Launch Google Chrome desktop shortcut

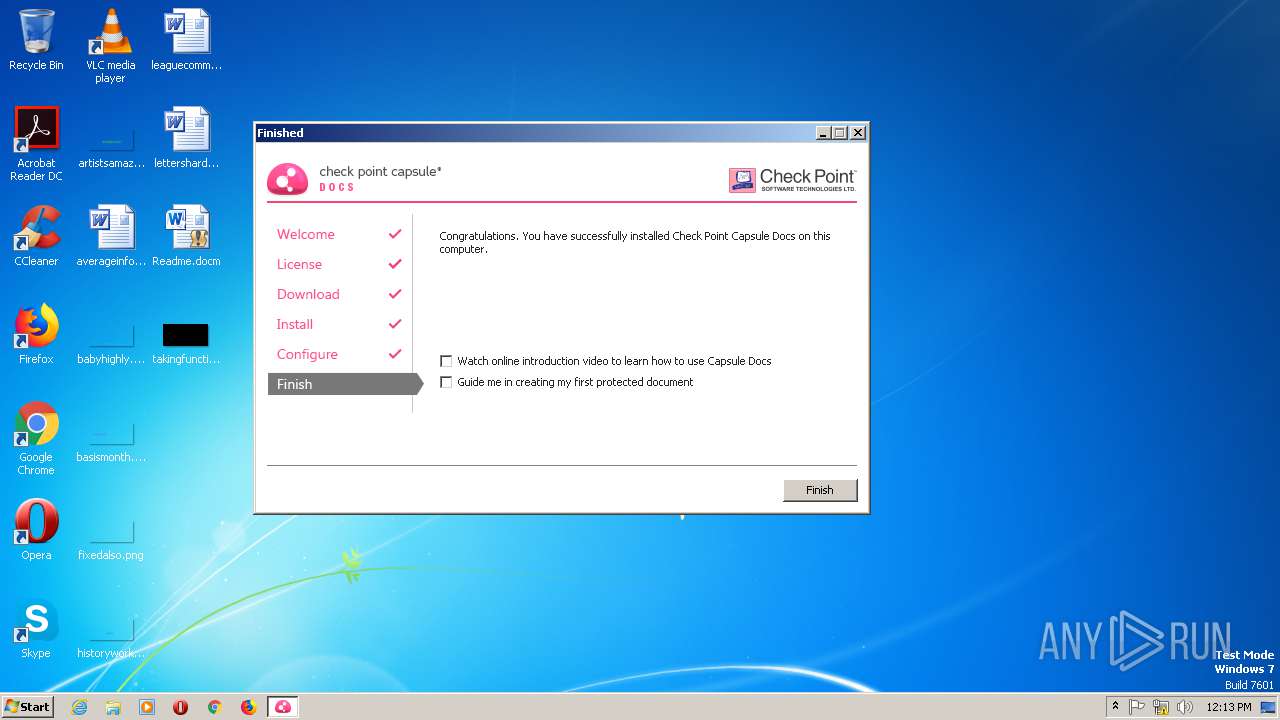click(36, 438)
